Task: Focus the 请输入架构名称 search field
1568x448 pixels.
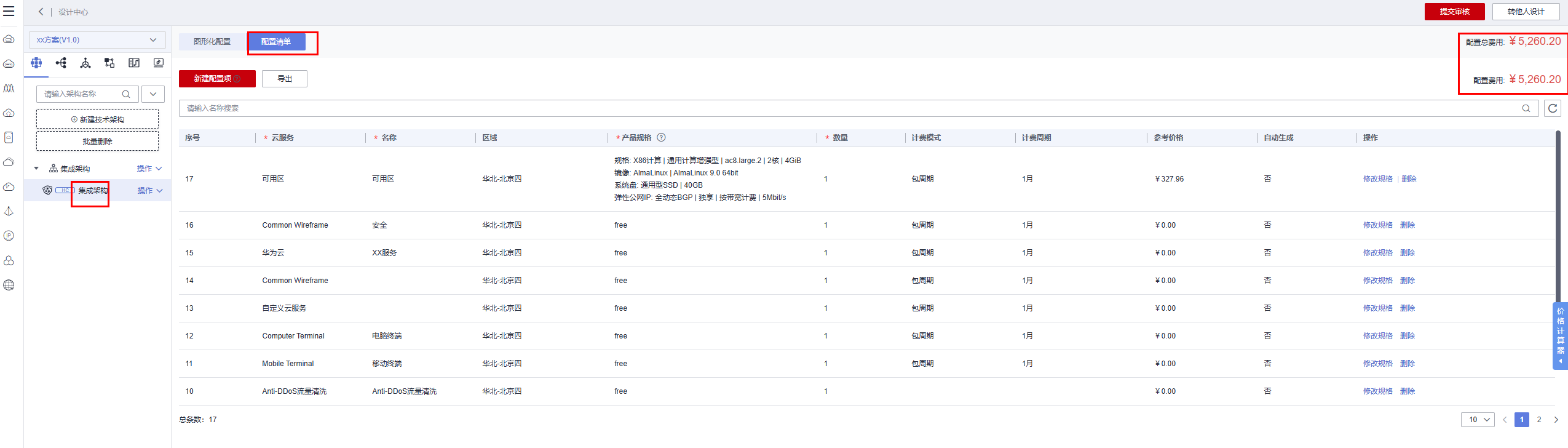Action: tap(87, 94)
